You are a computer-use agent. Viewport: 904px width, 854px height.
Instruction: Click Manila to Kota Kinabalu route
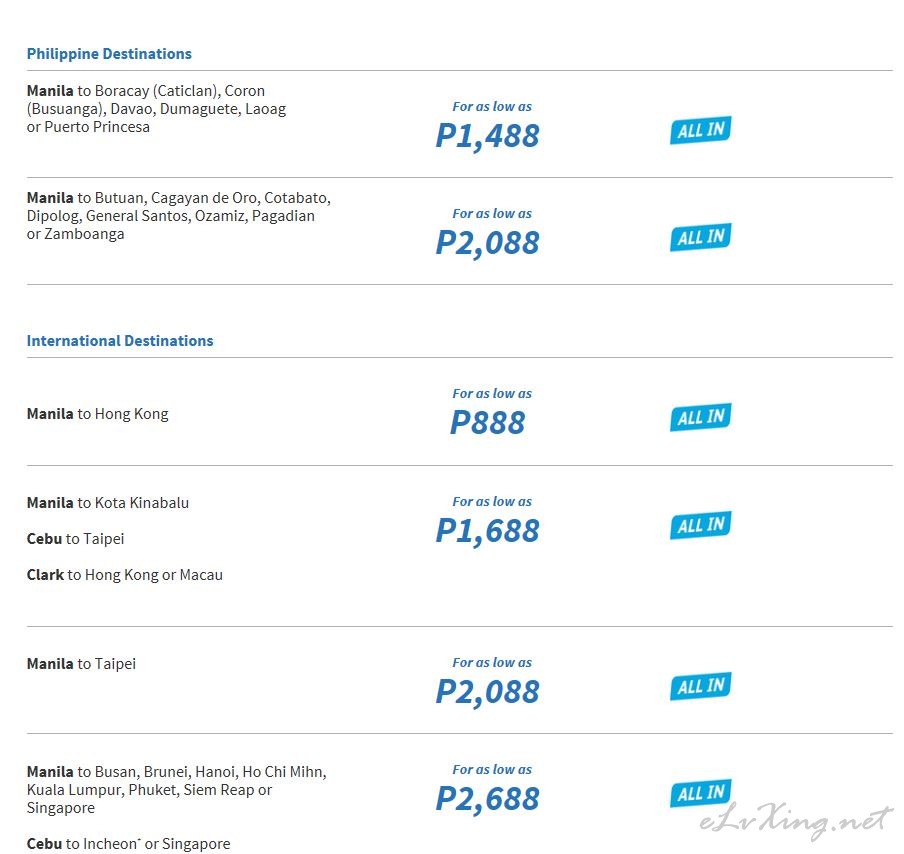pyautogui.click(x=108, y=503)
